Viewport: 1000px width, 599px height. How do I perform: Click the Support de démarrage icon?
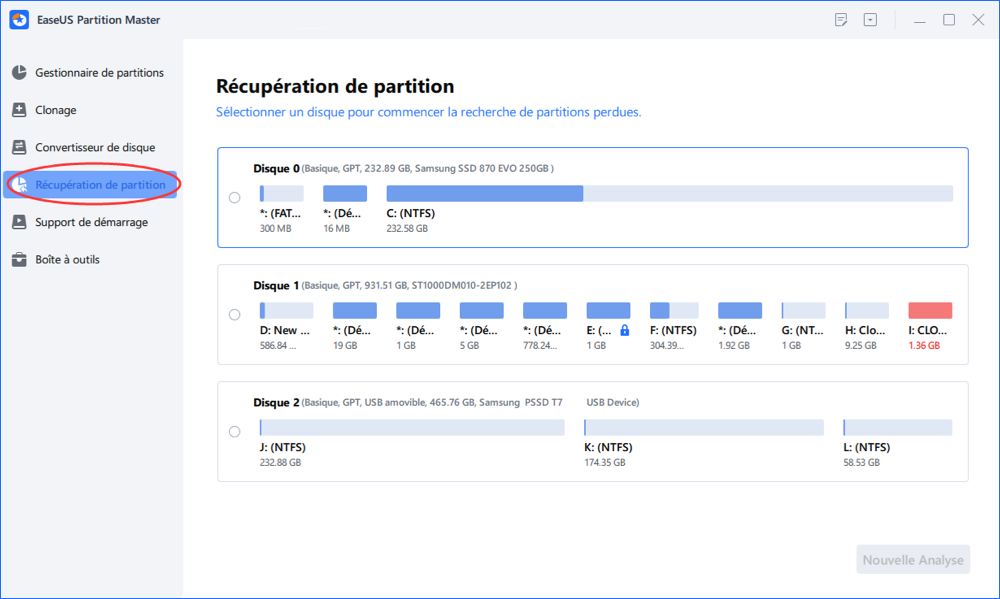pyautogui.click(x=19, y=222)
